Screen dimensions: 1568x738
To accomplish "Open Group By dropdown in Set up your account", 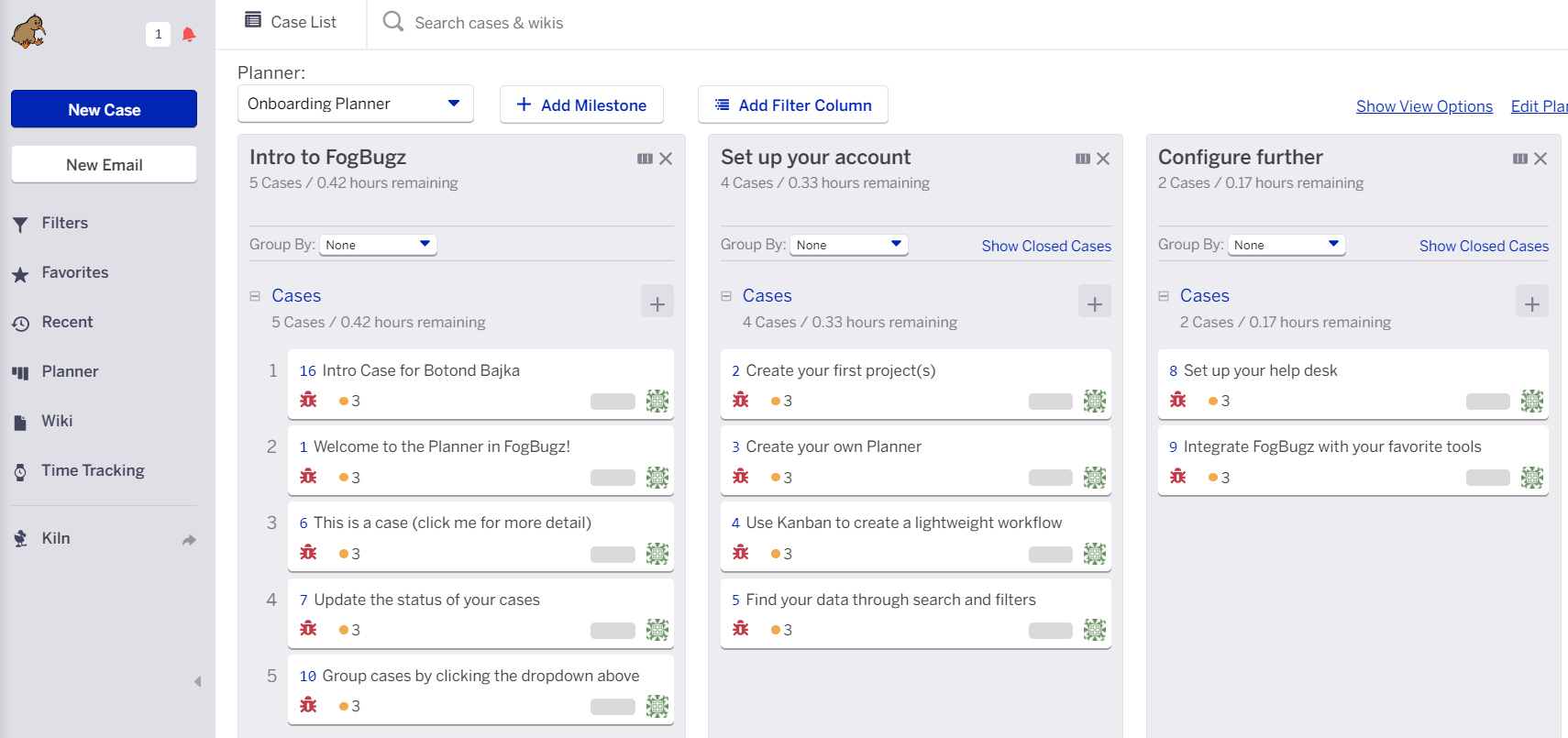I will click(x=849, y=245).
